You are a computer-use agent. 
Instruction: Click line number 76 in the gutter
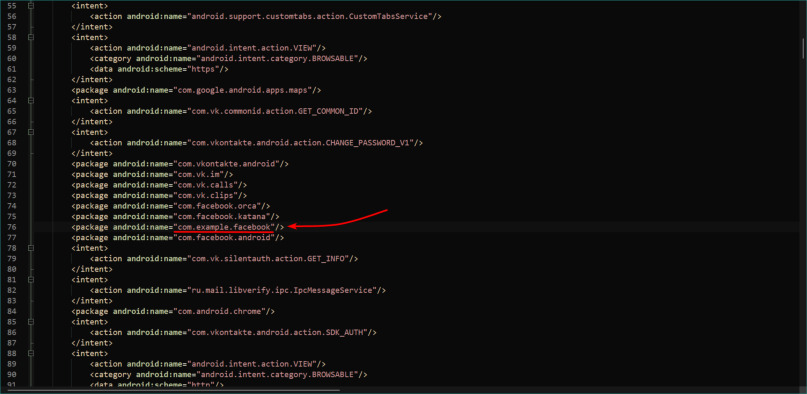(12, 227)
